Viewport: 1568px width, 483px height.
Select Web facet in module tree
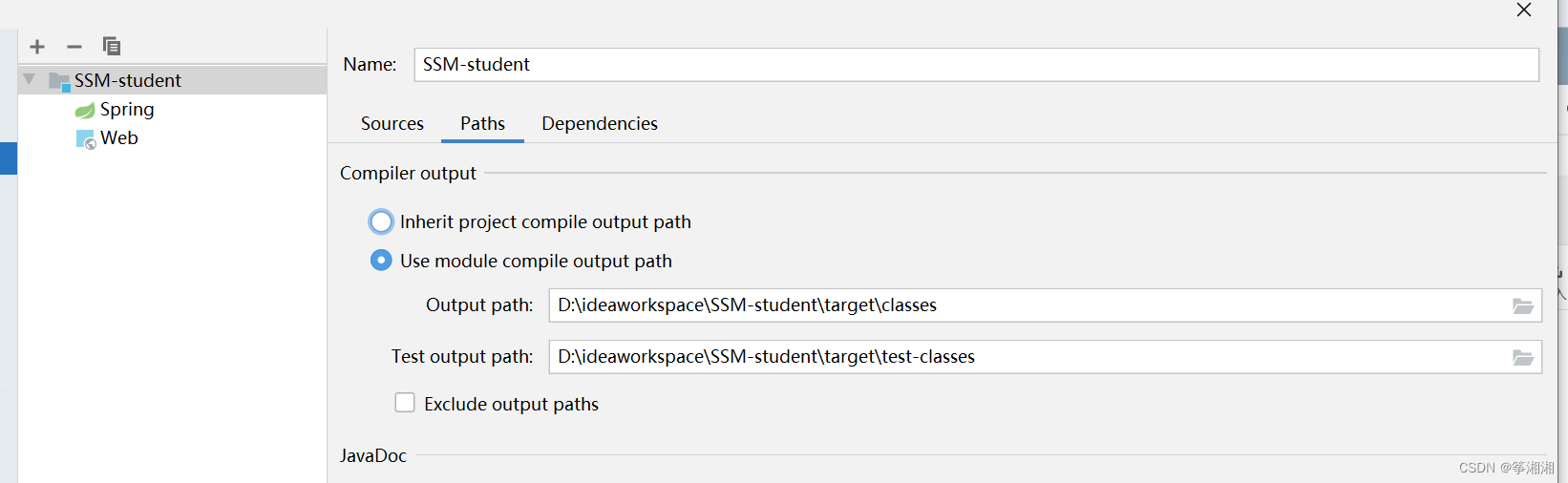pyautogui.click(x=119, y=138)
